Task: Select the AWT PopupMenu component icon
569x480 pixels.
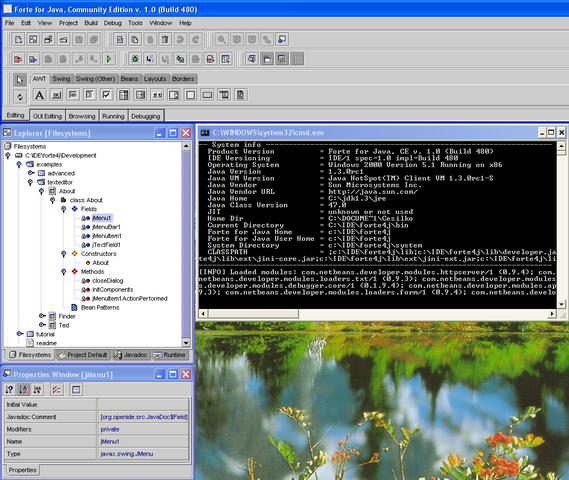Action: (241, 95)
